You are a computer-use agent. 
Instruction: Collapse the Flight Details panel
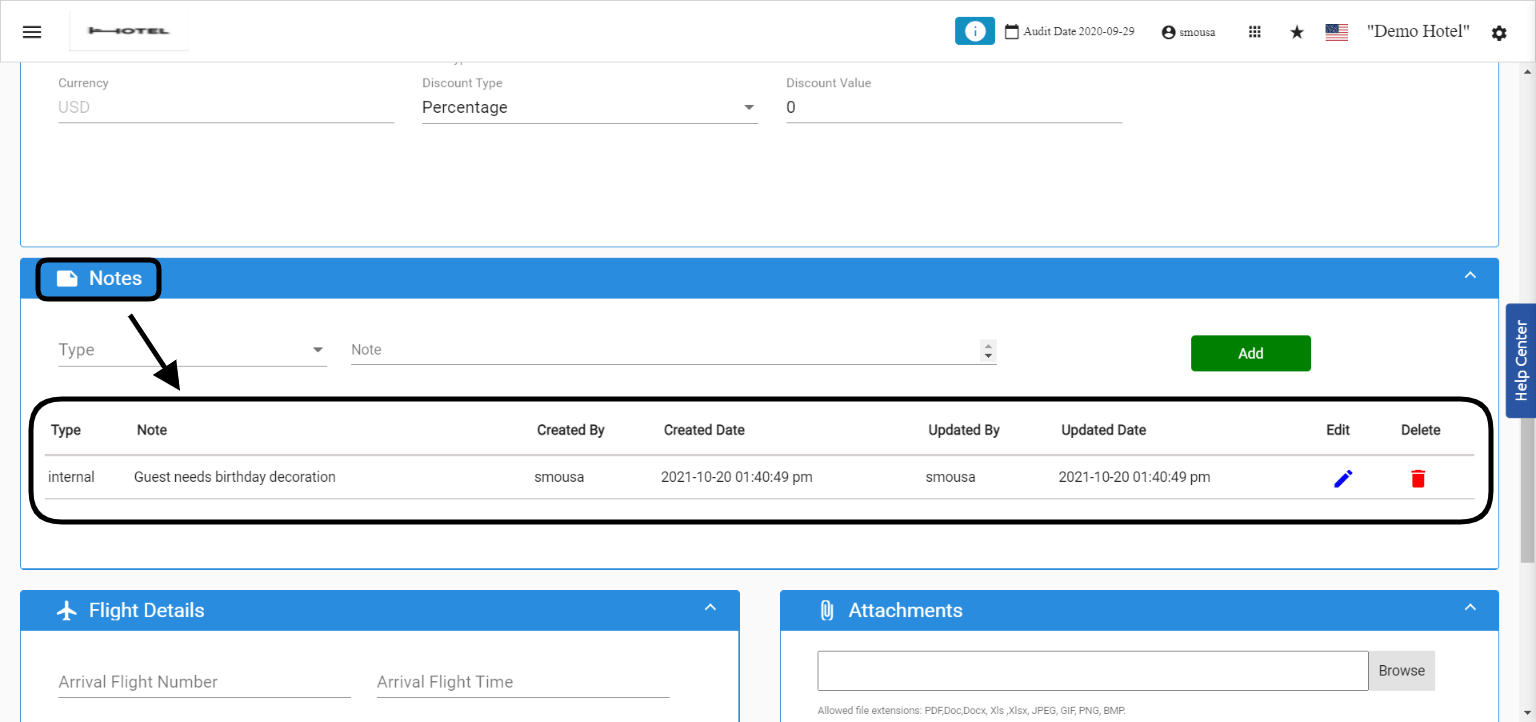(x=710, y=607)
